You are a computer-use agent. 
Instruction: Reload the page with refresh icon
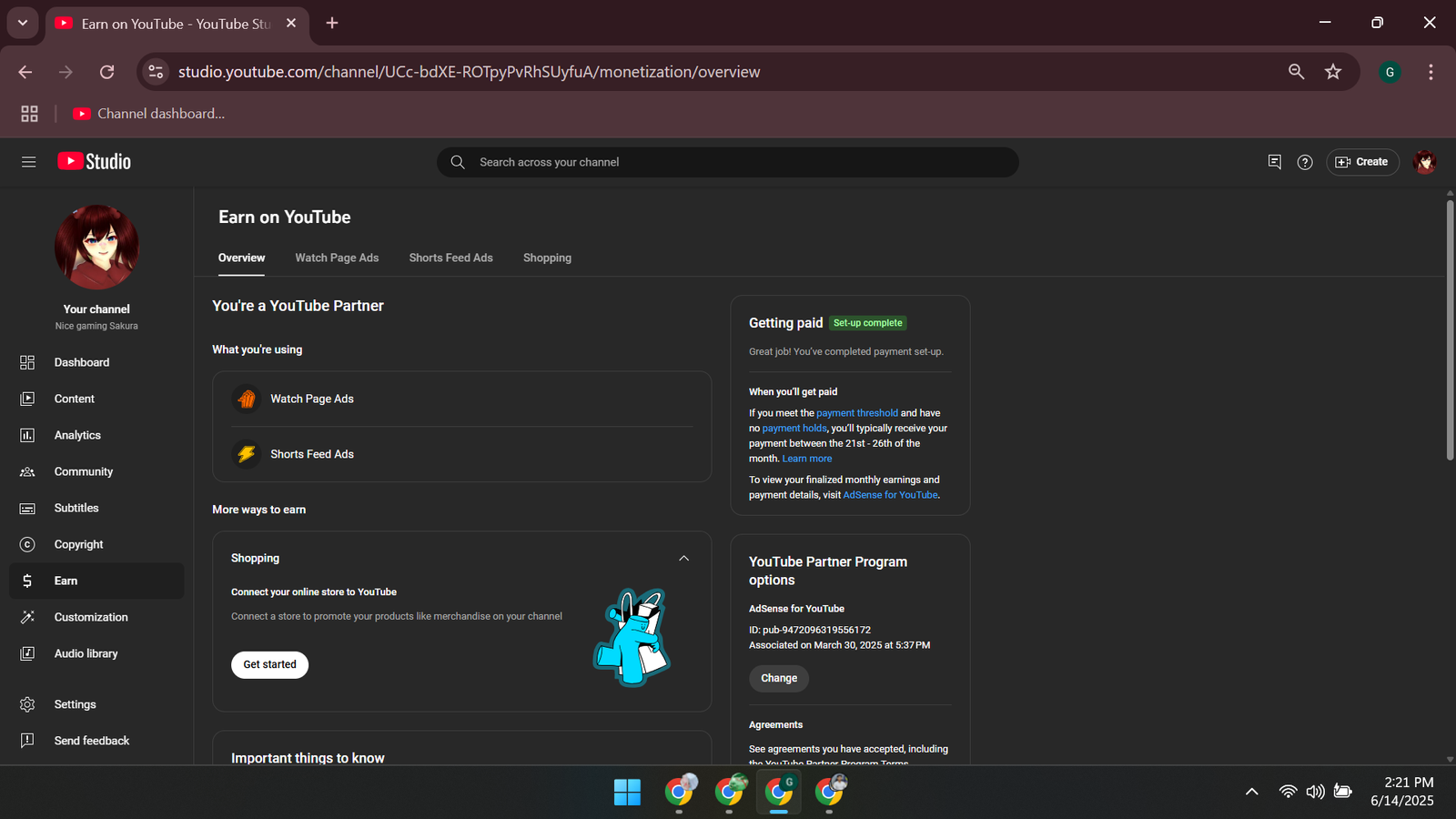coord(106,72)
